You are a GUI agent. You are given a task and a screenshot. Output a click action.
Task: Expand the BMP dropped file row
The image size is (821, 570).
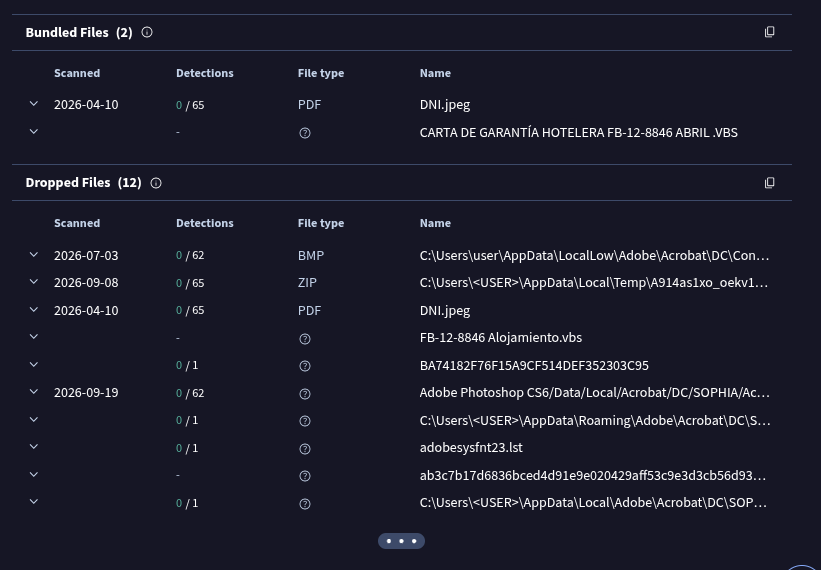click(x=34, y=254)
